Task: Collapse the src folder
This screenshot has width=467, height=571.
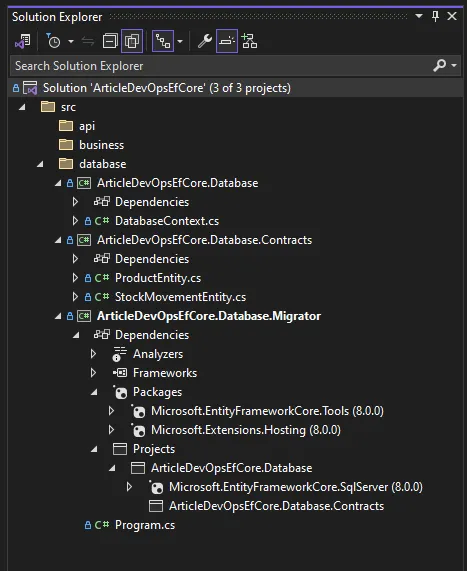Action: [x=22, y=107]
